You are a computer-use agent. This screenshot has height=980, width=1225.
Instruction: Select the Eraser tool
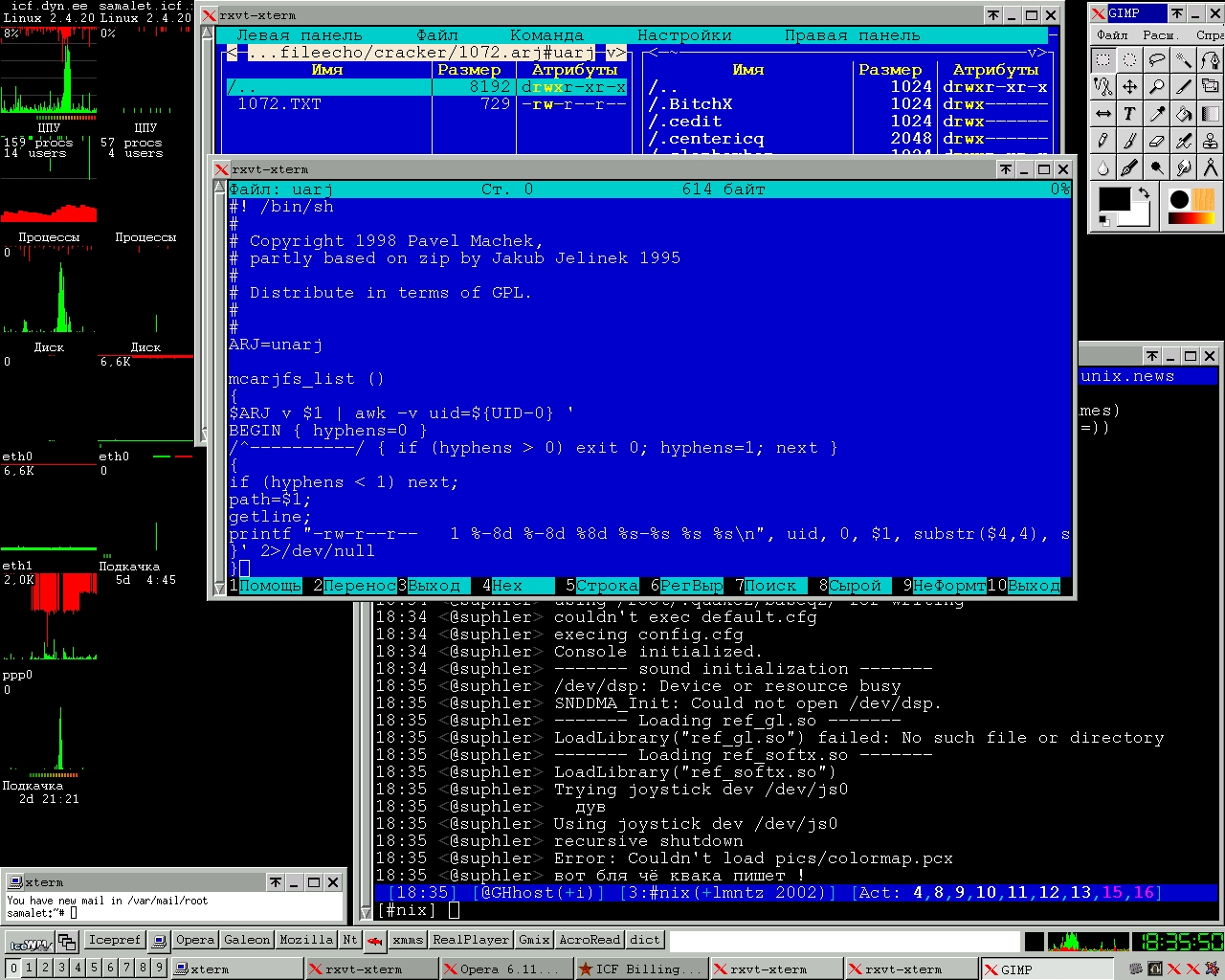tap(1157, 140)
